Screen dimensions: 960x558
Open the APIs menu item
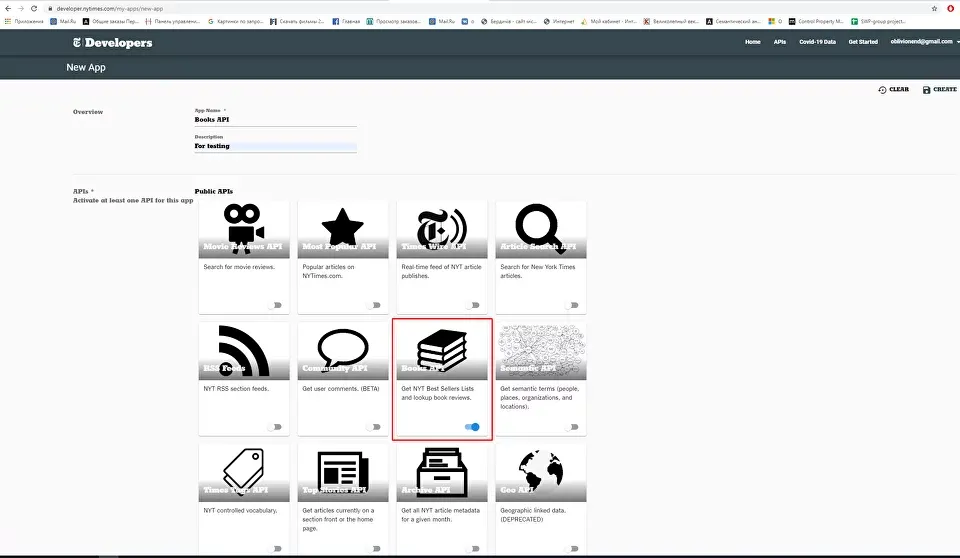(x=779, y=42)
